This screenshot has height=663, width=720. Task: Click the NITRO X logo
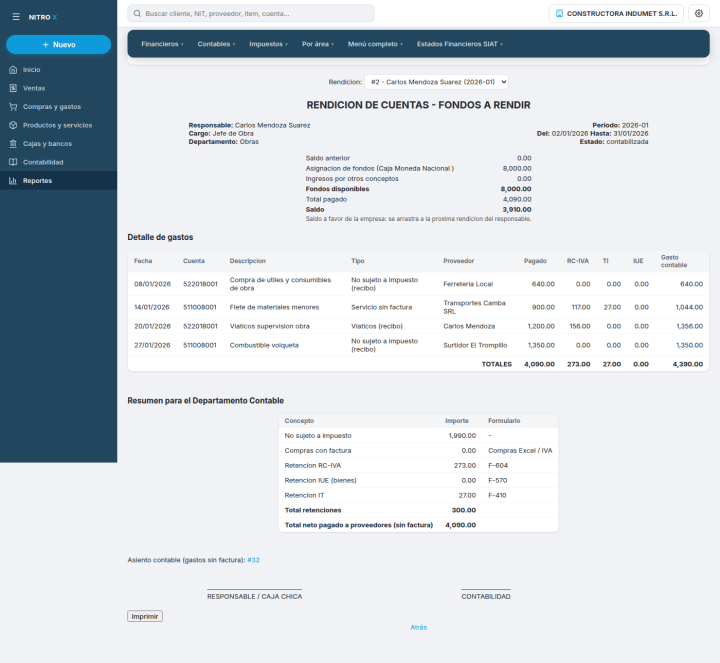[43, 17]
